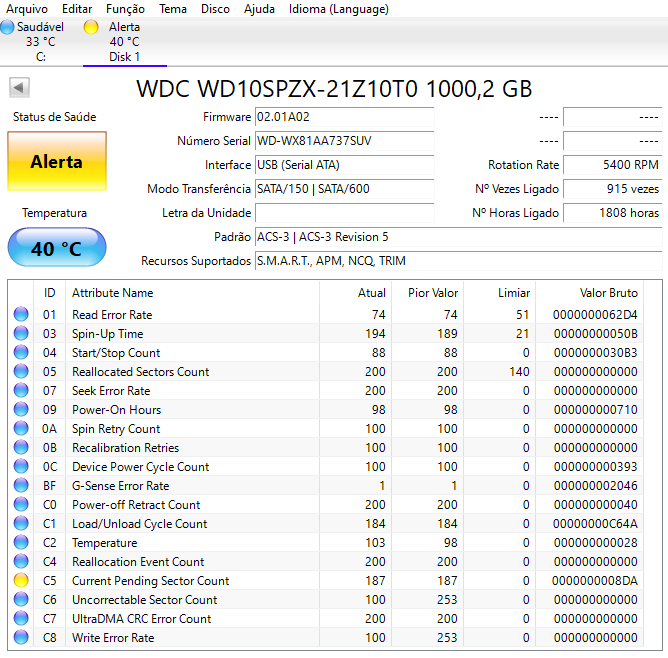Select the Alerta Disk 1 tab

coord(124,42)
